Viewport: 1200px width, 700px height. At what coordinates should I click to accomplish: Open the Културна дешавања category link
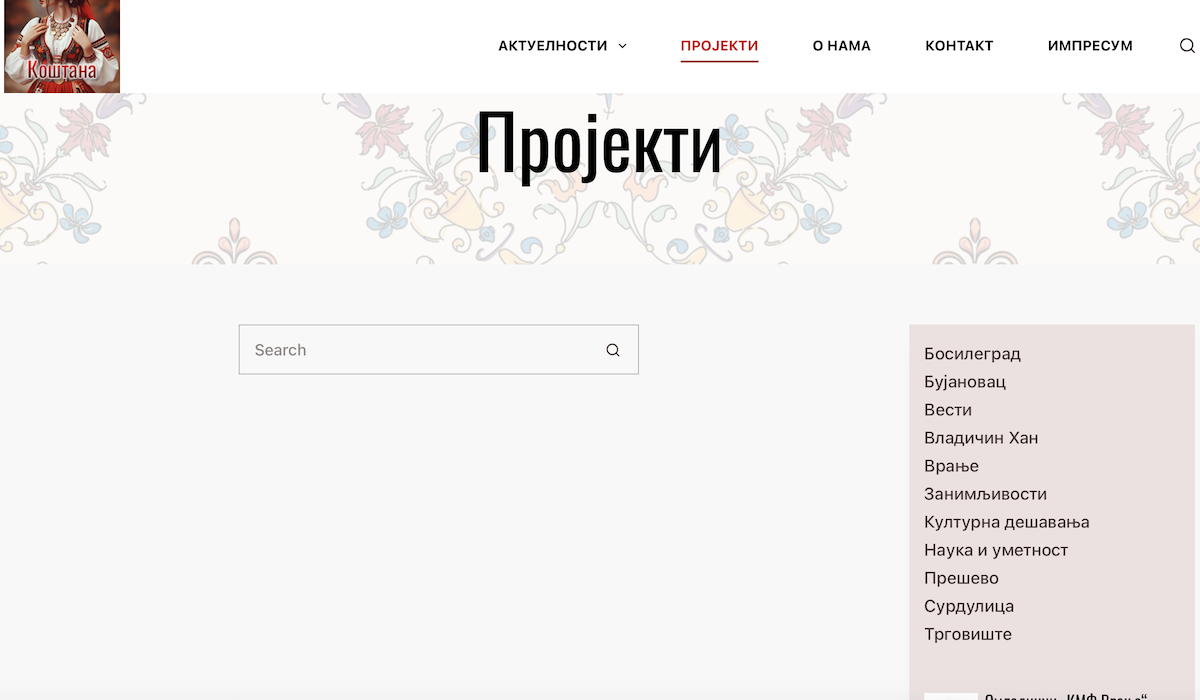[x=1007, y=522]
